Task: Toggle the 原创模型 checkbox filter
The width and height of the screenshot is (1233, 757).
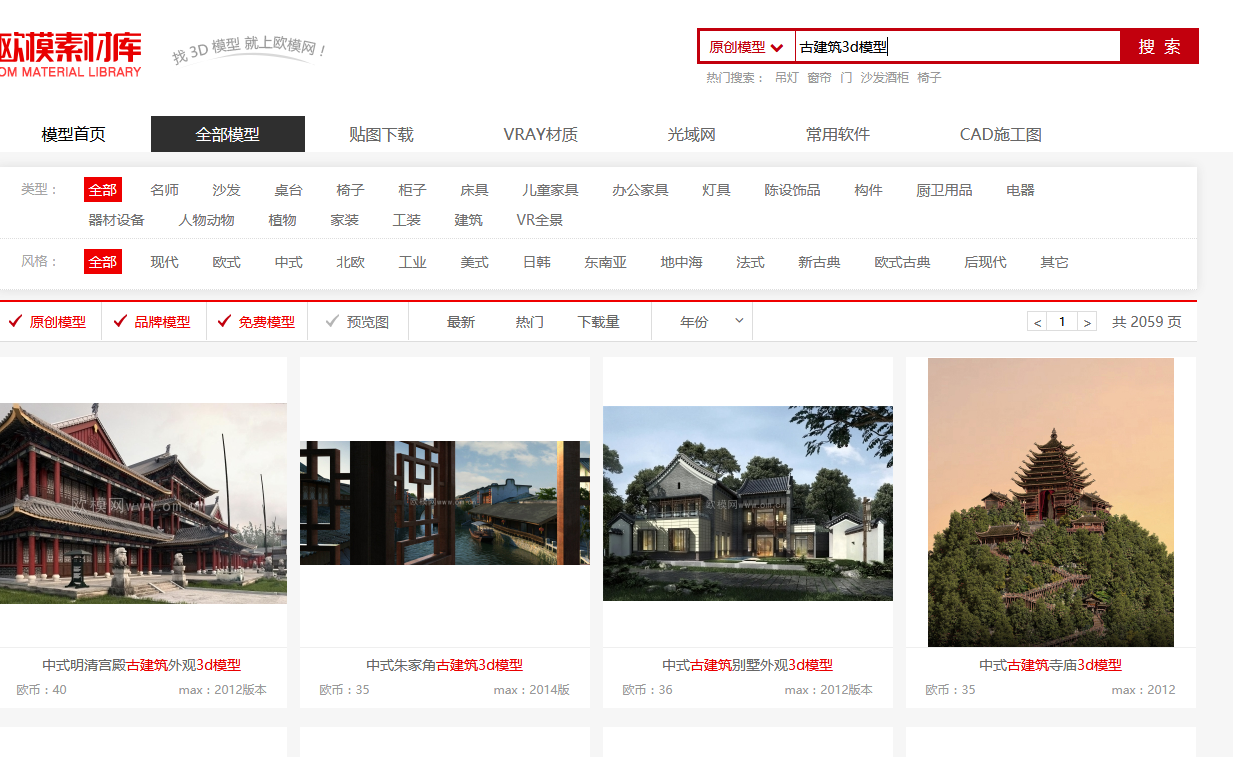Action: click(47, 322)
